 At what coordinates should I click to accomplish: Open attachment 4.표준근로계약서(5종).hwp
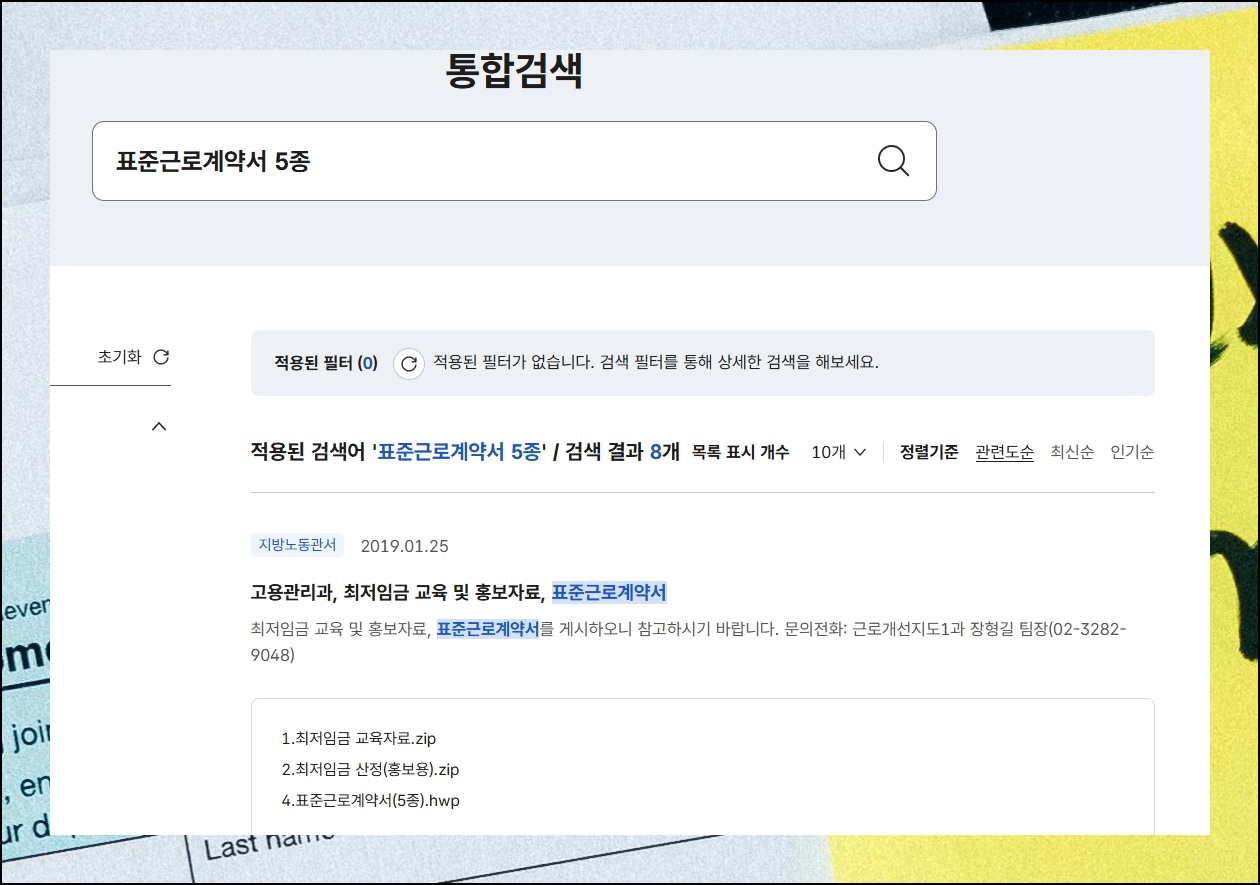[371, 800]
